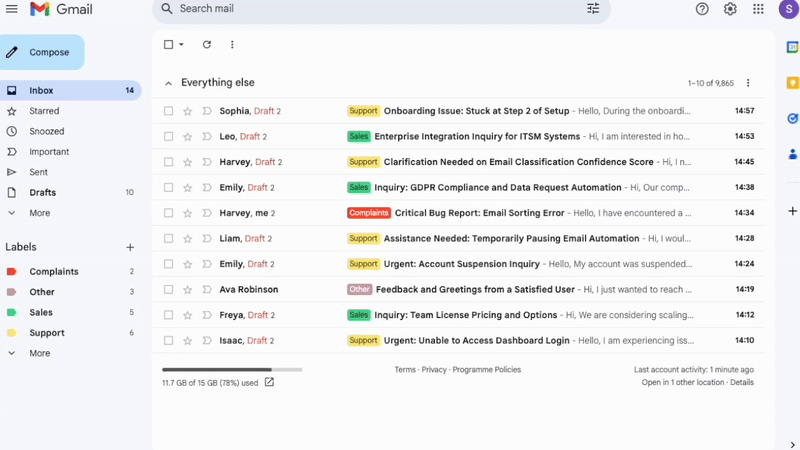Open toolbar more options menu

click(x=232, y=44)
